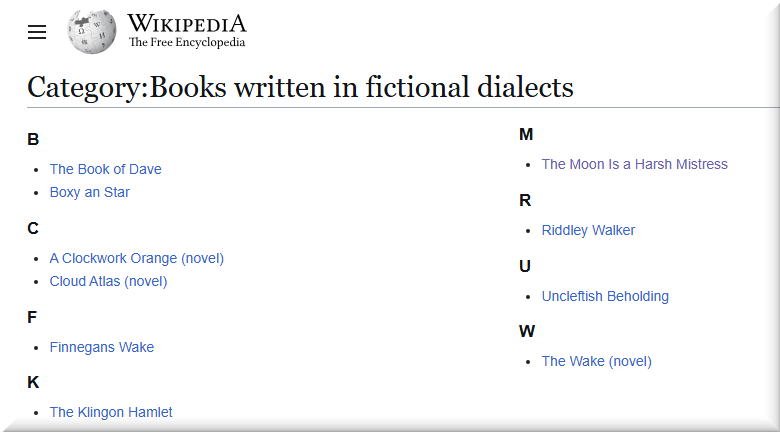
Task: Click the letter B section heading
Action: click(x=33, y=140)
